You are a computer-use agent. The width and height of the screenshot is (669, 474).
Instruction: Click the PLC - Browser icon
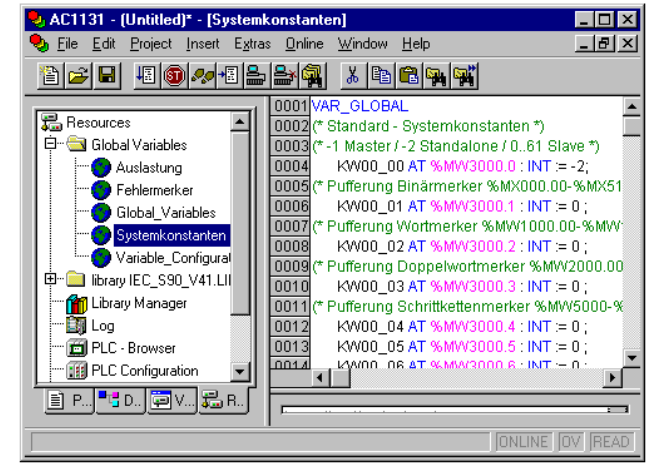click(x=77, y=349)
